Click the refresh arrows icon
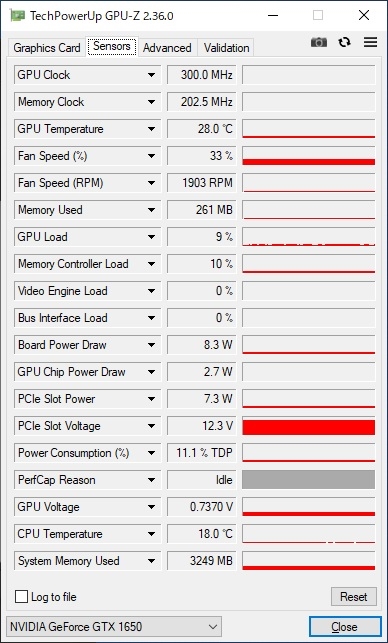 click(345, 42)
